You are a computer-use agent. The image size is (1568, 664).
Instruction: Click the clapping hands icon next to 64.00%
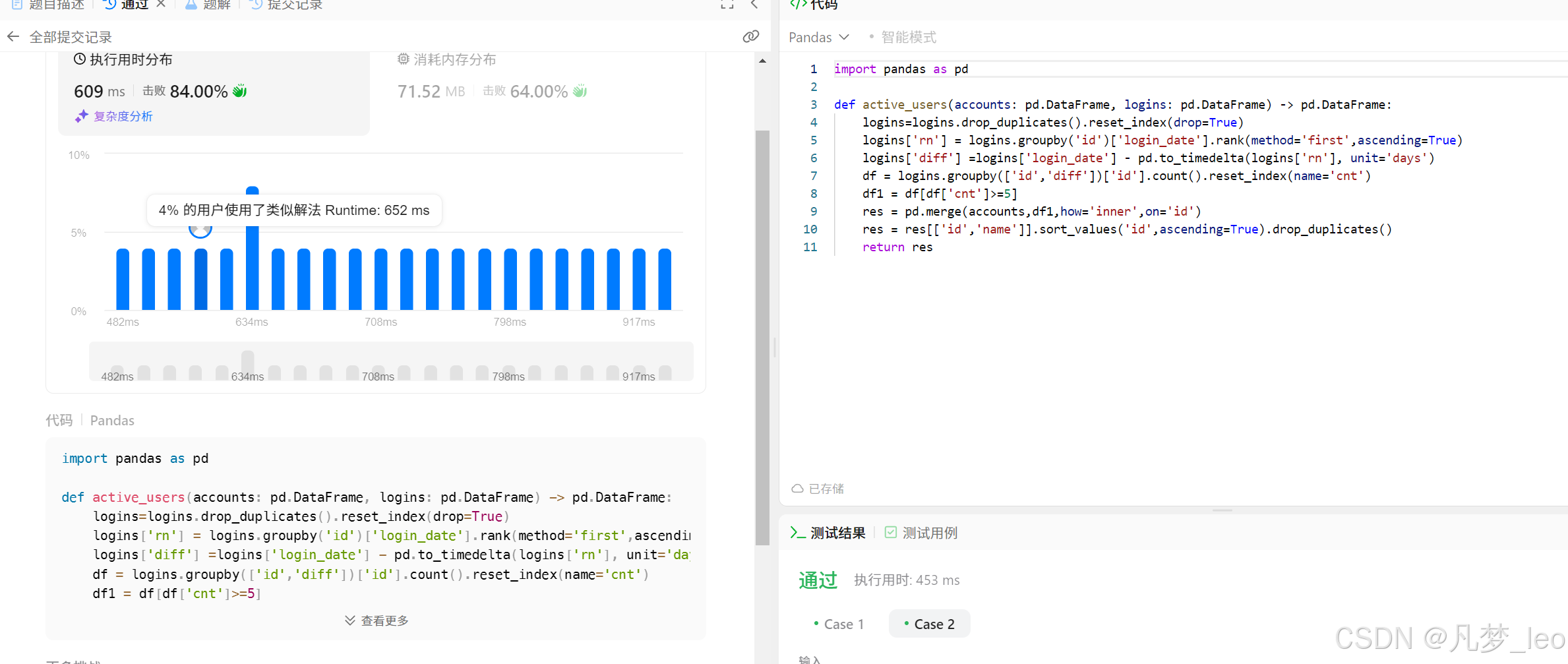tap(580, 91)
